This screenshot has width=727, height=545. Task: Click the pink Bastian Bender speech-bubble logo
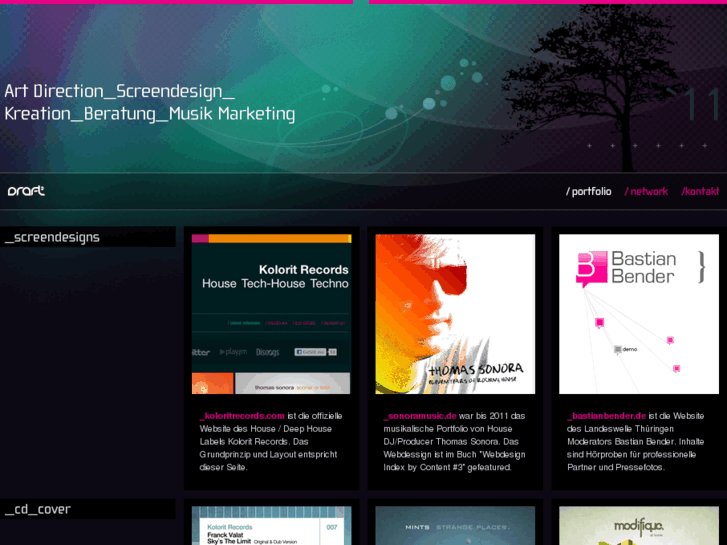(x=592, y=269)
